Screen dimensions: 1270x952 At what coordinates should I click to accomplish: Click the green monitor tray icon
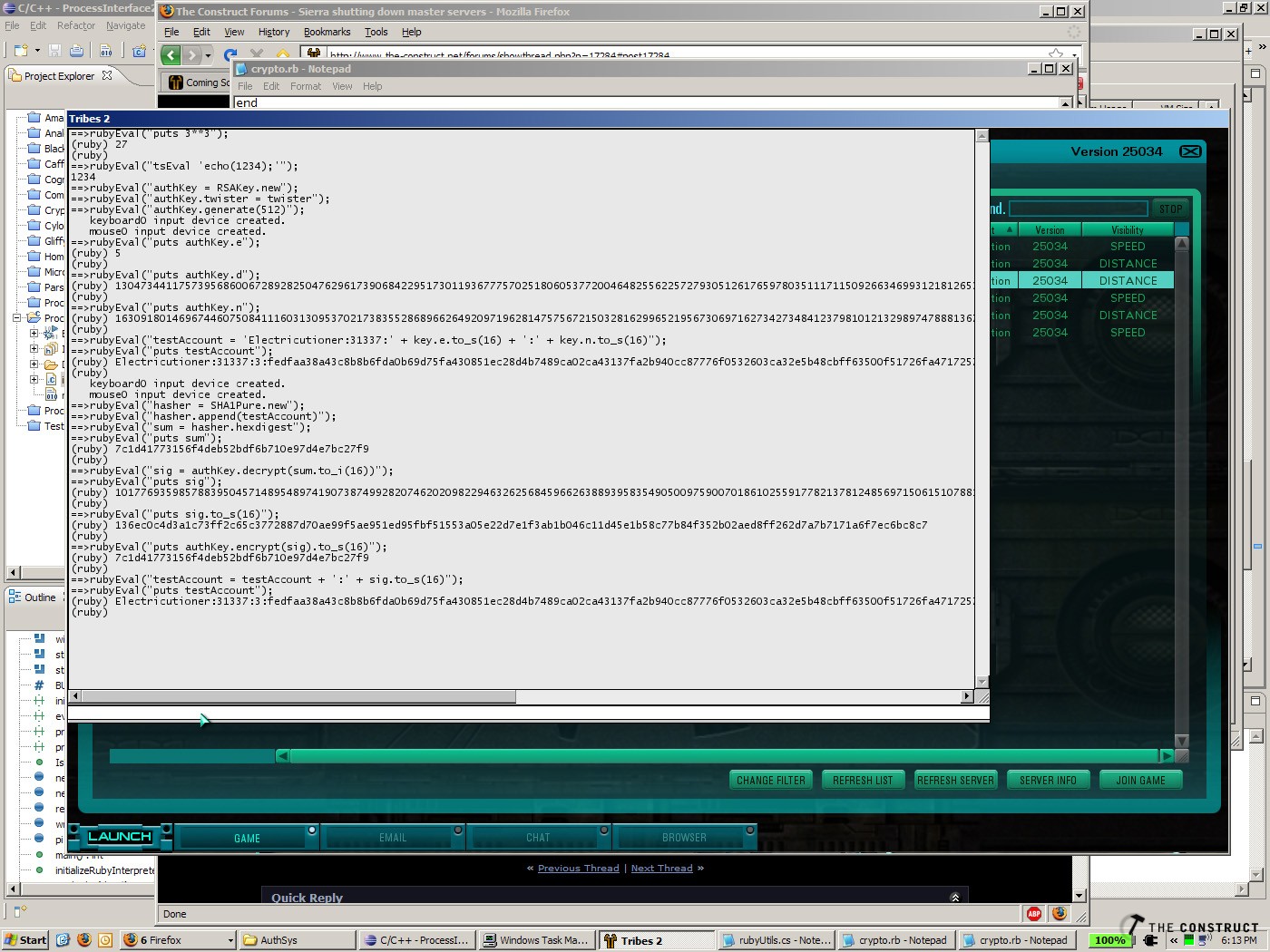click(1189, 940)
